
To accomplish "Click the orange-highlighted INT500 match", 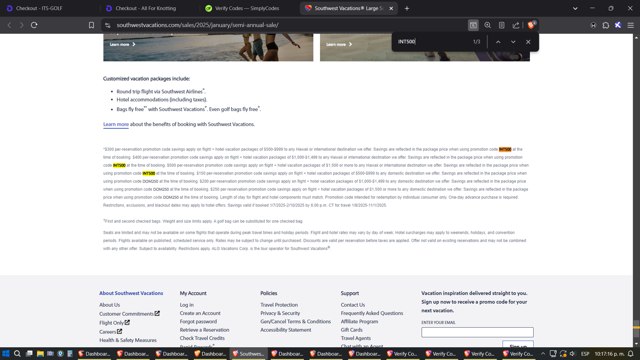I will click(x=505, y=149).
